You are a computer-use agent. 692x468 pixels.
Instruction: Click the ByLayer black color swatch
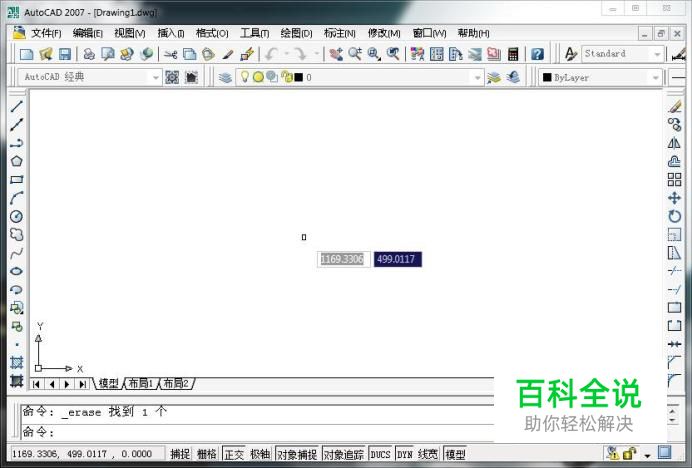[x=547, y=77]
